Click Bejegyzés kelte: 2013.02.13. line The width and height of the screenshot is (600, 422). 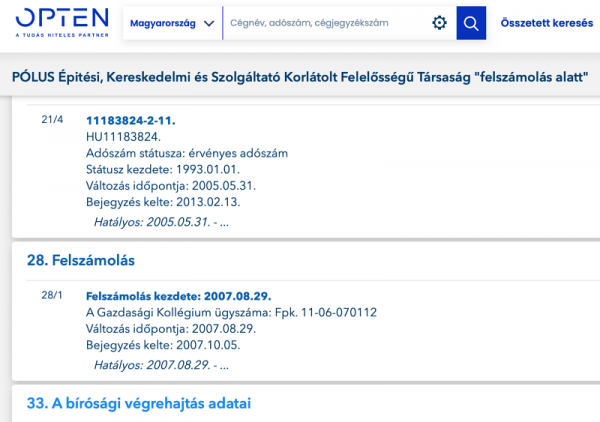pos(163,202)
